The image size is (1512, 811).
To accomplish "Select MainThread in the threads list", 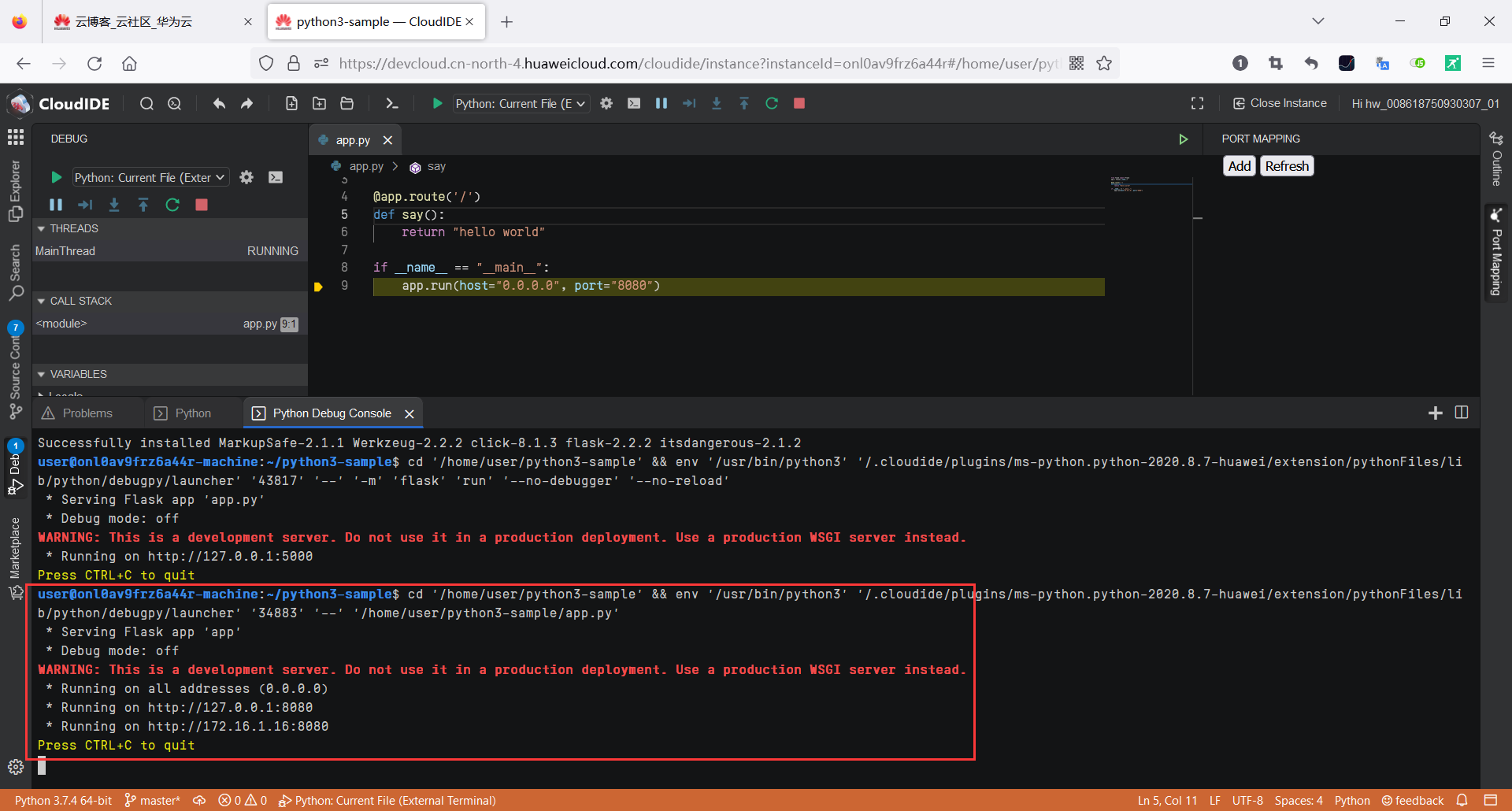I will tap(169, 251).
